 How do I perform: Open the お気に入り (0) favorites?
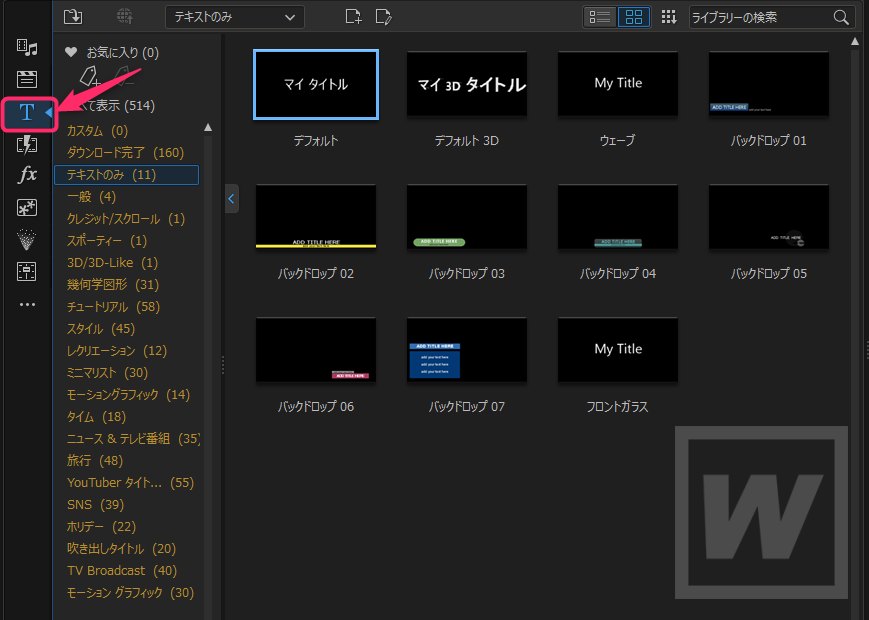coord(122,53)
